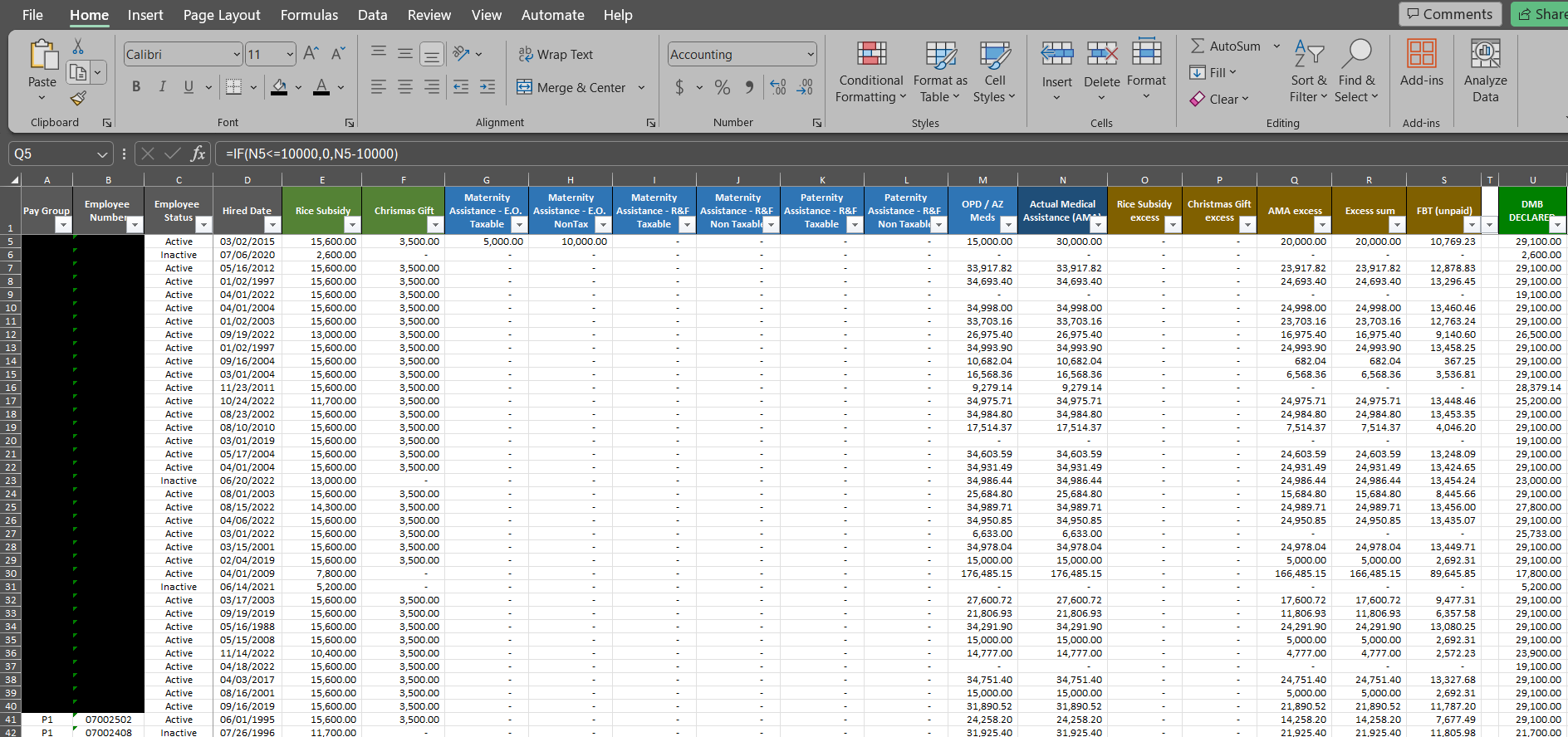This screenshot has height=737, width=1568.
Task: Click the Insert Function fx icon
Action: pos(198,154)
